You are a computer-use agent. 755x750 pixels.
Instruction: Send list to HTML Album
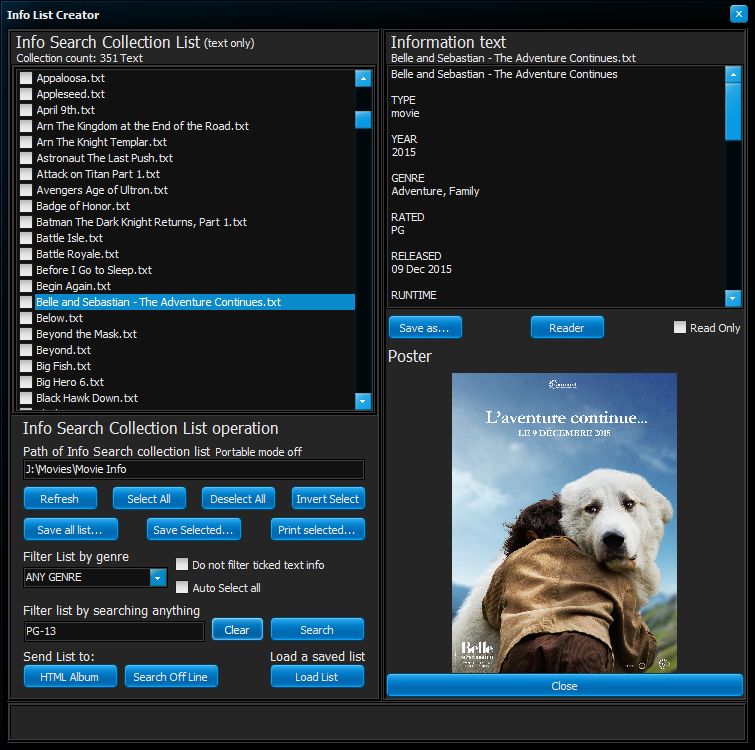[70, 676]
